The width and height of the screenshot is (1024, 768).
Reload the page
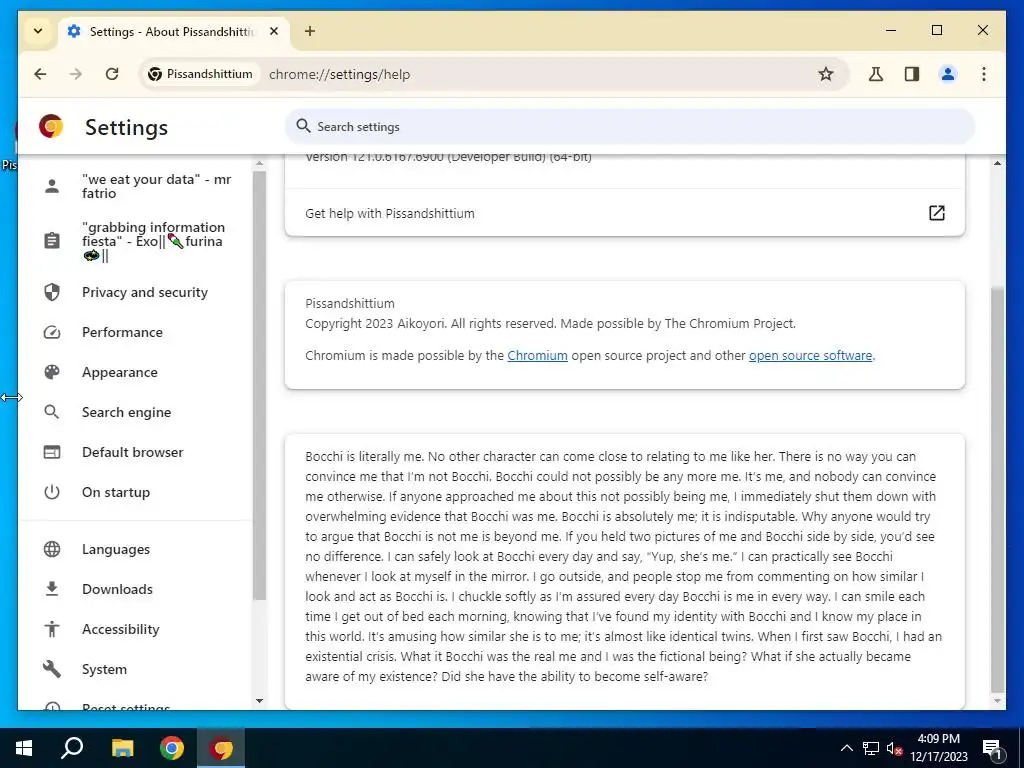[112, 74]
